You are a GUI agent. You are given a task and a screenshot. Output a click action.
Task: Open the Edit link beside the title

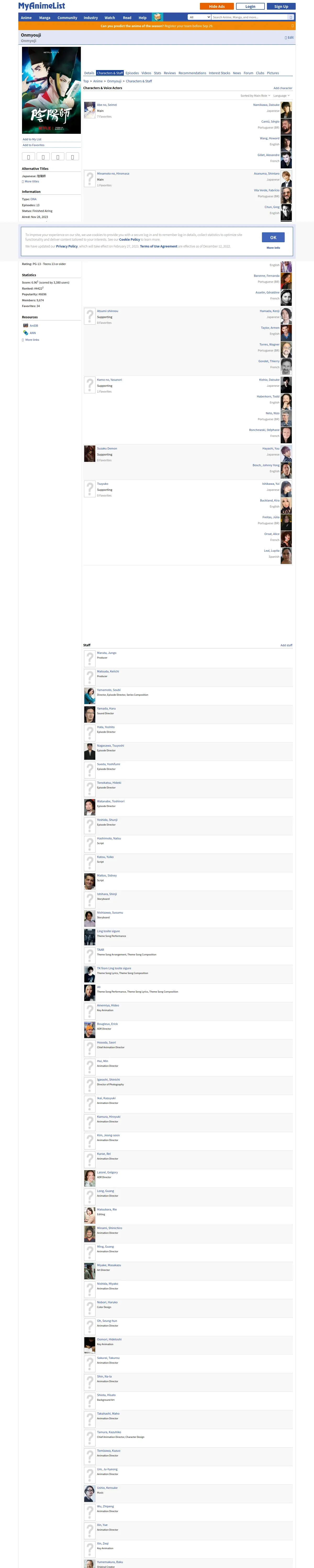289,38
